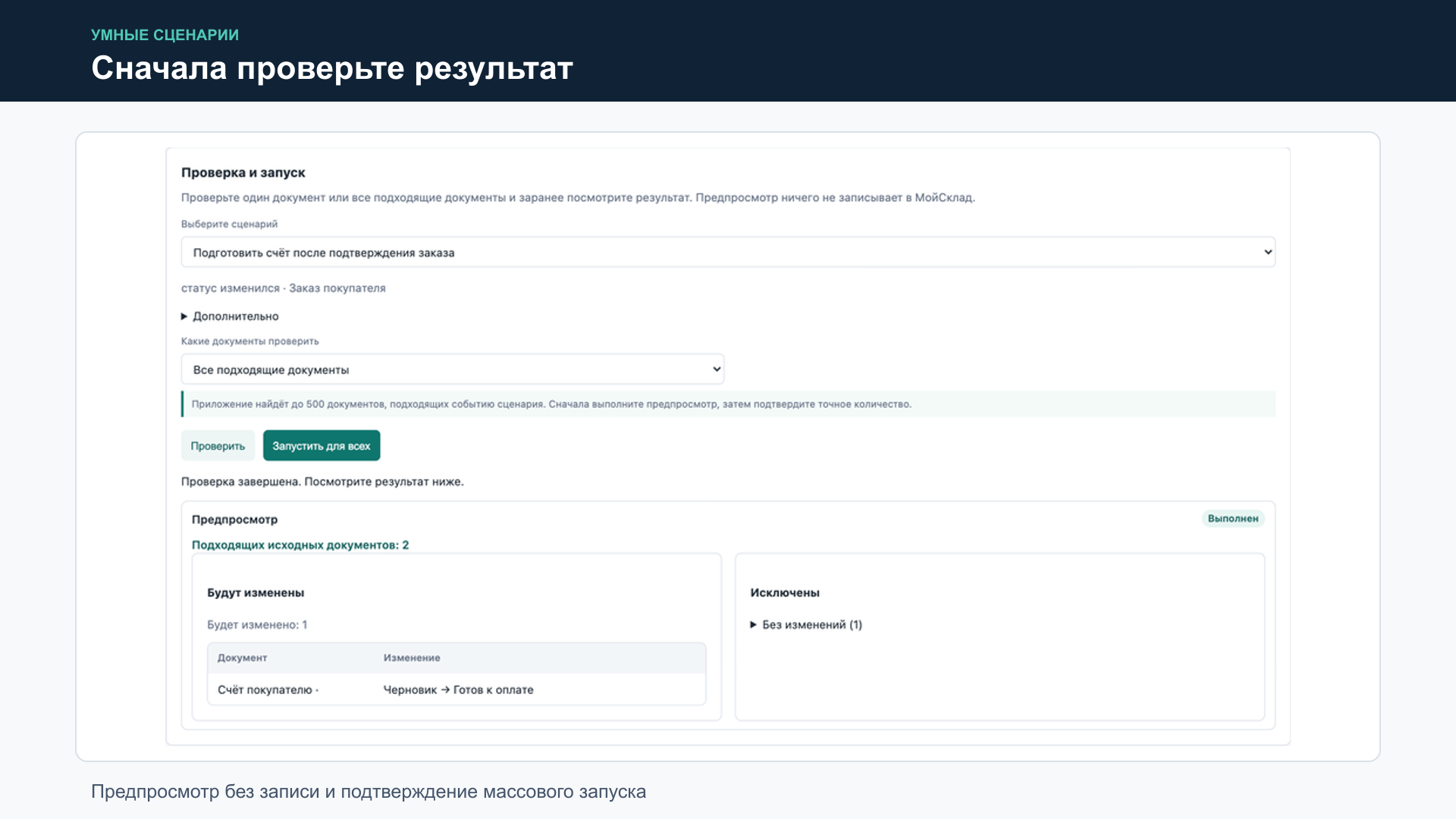Click the Проверка завершена status message
Viewport: 1456px width, 819px height.
coord(322,482)
